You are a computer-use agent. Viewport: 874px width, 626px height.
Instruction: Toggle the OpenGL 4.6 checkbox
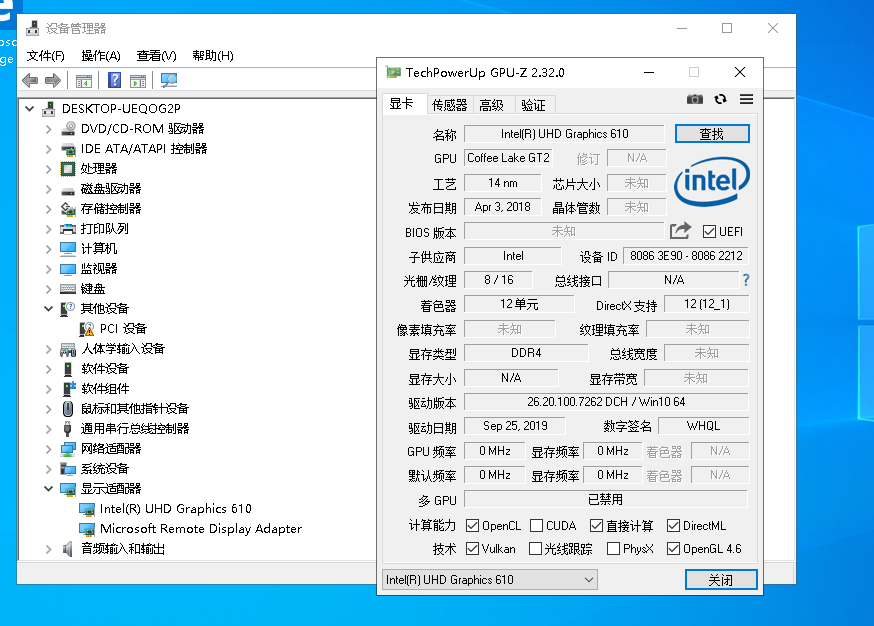click(x=673, y=549)
